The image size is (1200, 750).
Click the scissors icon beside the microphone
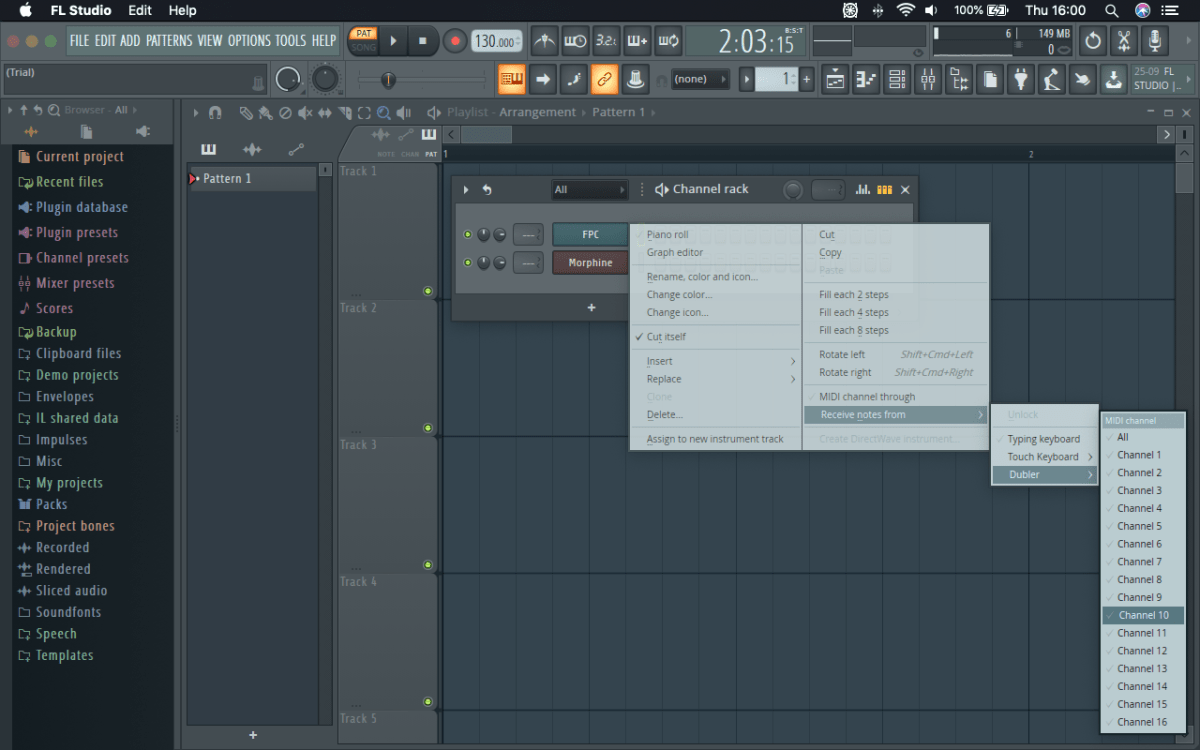(x=1124, y=41)
